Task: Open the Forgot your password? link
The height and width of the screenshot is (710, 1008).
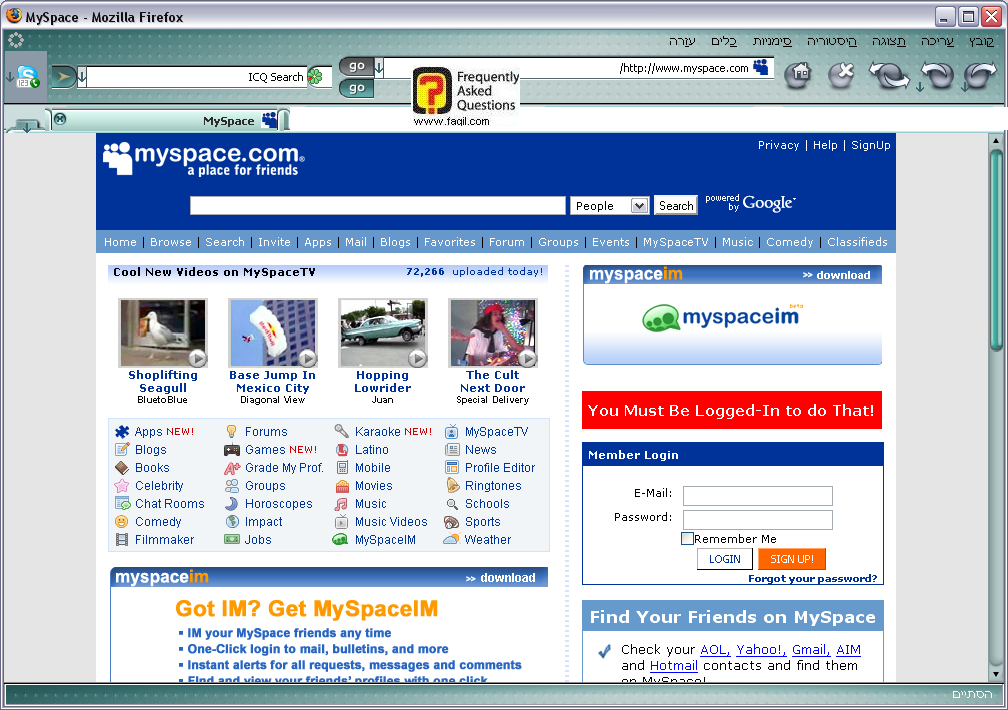Action: coord(812,579)
